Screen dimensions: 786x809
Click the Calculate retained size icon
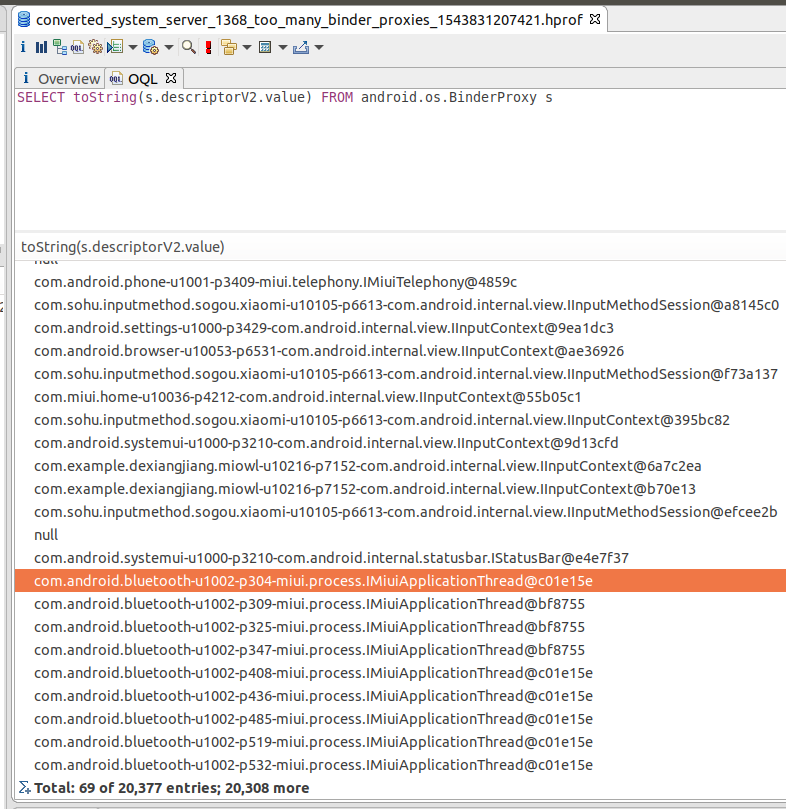point(265,47)
